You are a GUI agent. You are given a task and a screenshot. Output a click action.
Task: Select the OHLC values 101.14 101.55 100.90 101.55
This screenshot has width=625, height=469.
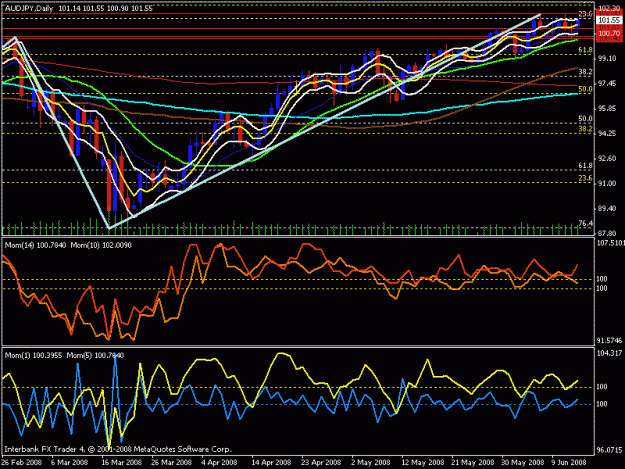pos(106,8)
